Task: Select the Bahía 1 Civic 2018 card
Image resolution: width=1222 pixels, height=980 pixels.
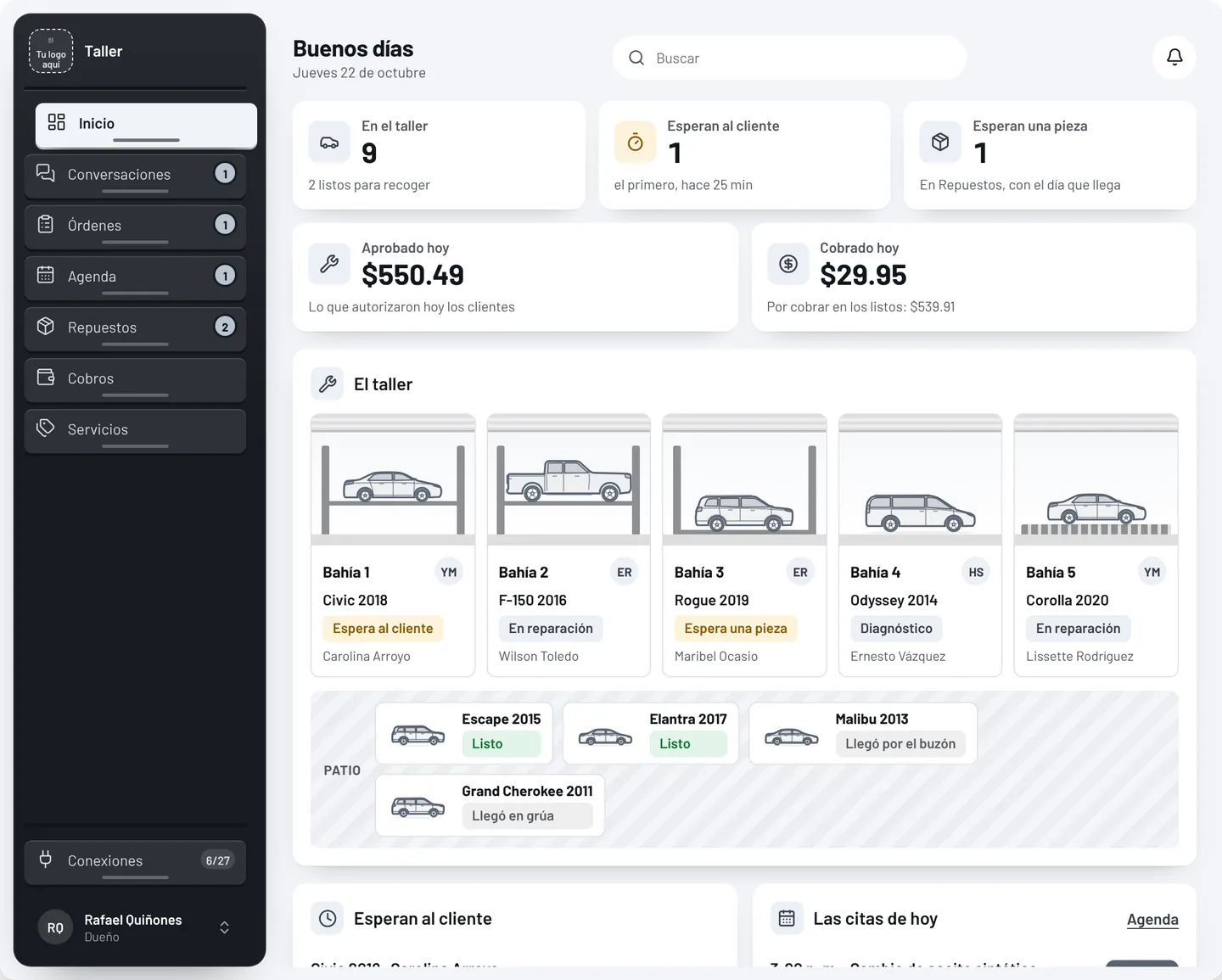Action: pyautogui.click(x=393, y=545)
